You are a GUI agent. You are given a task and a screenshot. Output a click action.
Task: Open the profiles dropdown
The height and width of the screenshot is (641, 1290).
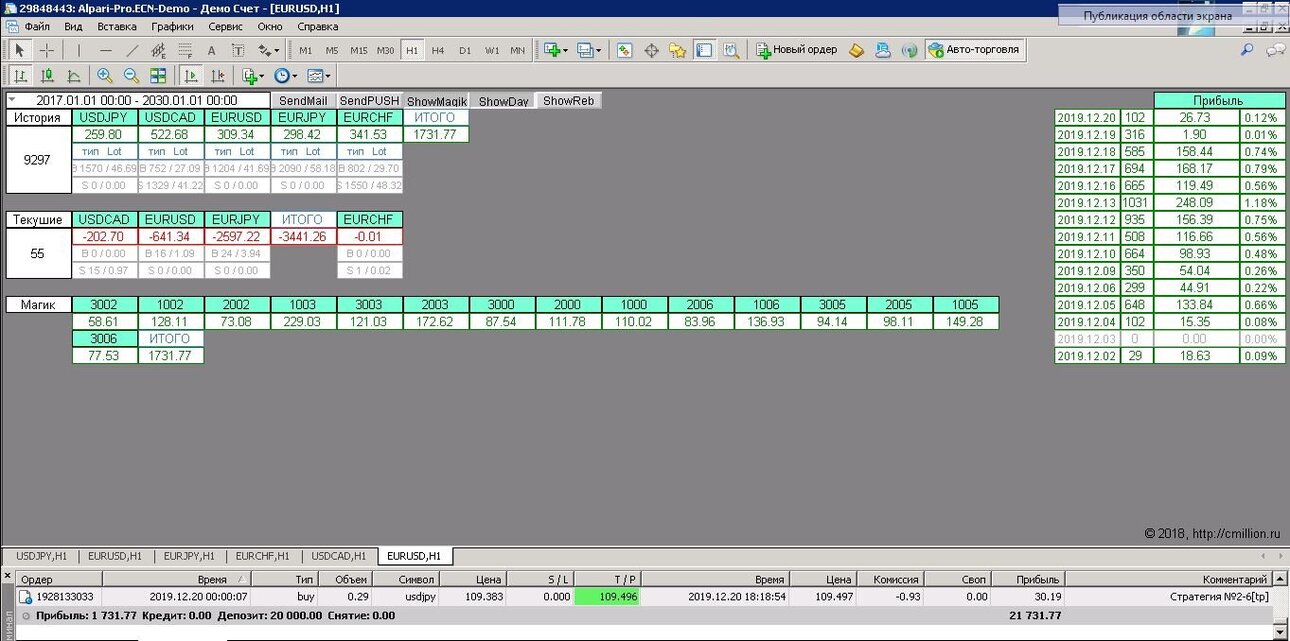tap(589, 50)
